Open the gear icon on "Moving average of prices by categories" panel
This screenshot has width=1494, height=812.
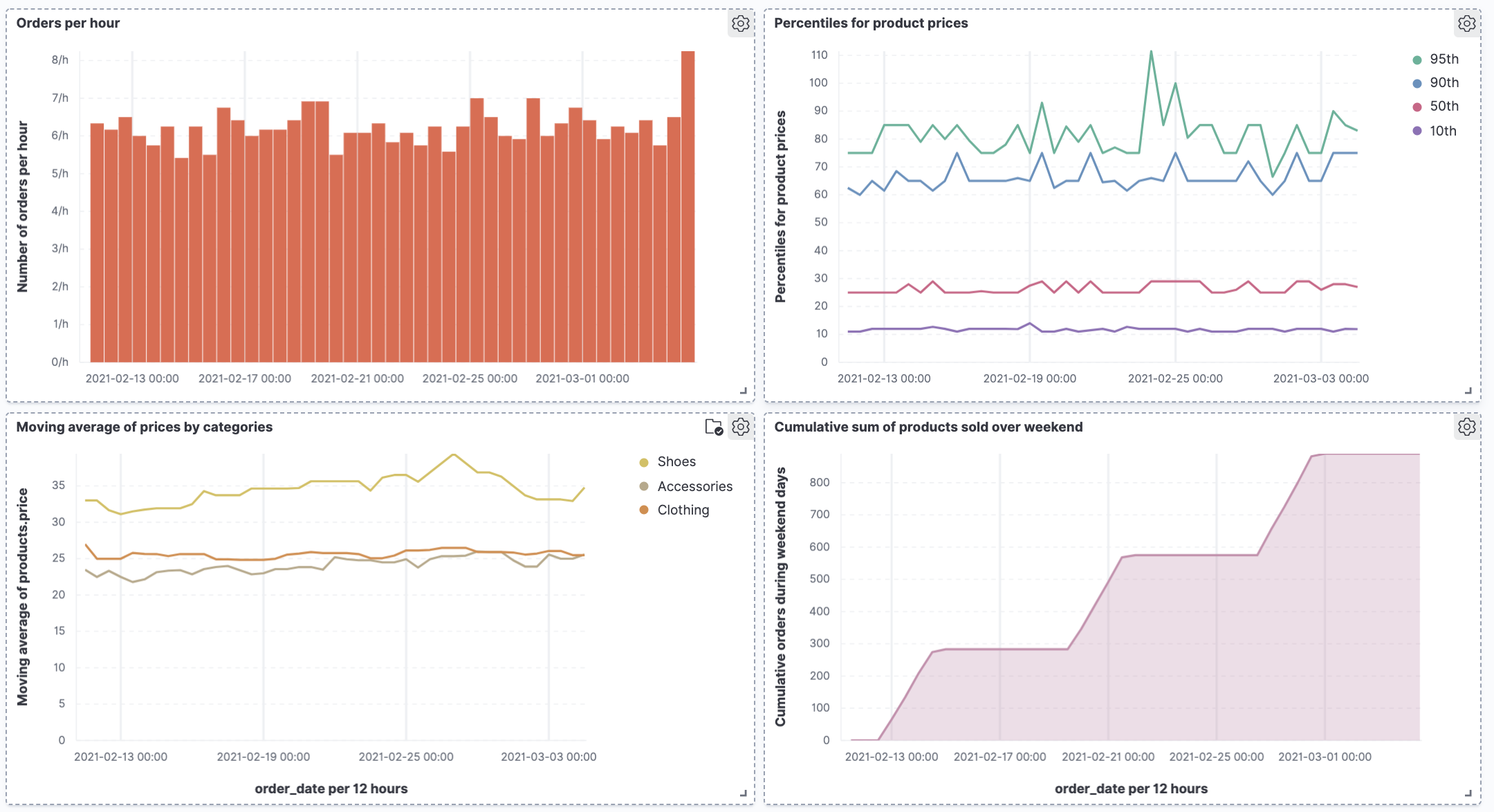741,427
